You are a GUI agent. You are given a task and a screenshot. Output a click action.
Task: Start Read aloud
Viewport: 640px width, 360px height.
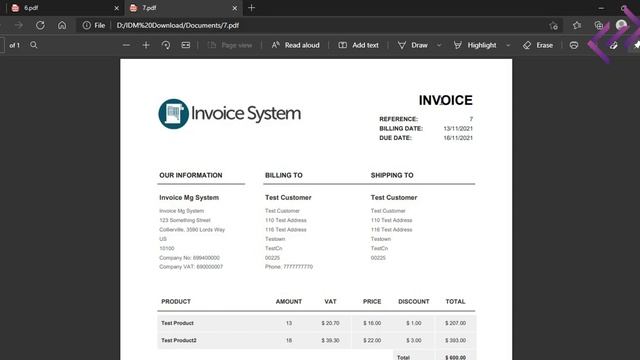296,45
